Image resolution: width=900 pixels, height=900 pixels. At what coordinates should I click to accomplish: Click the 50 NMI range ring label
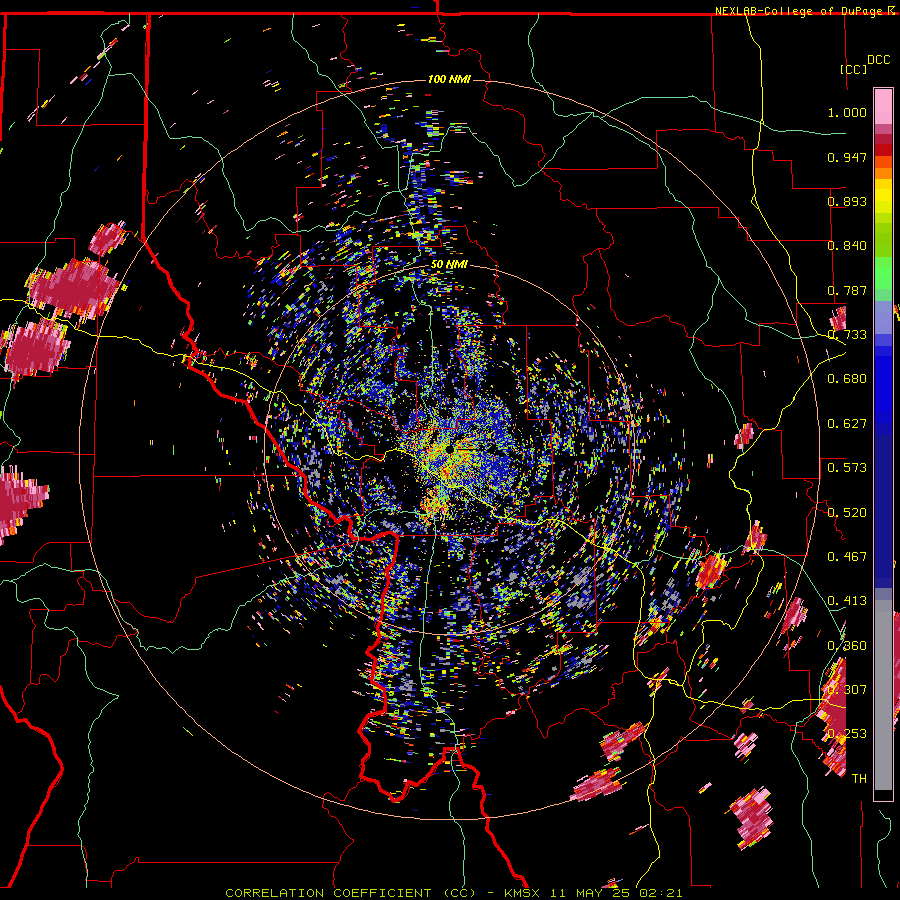(449, 265)
